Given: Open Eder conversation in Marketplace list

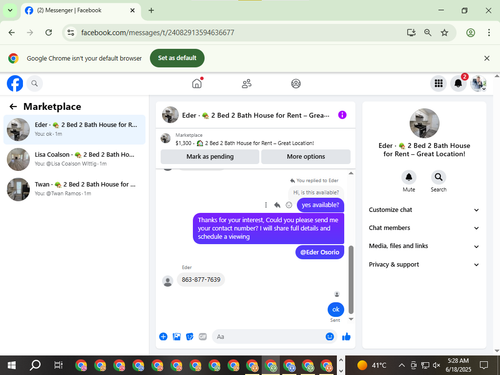Looking at the screenshot, I should 74,129.
